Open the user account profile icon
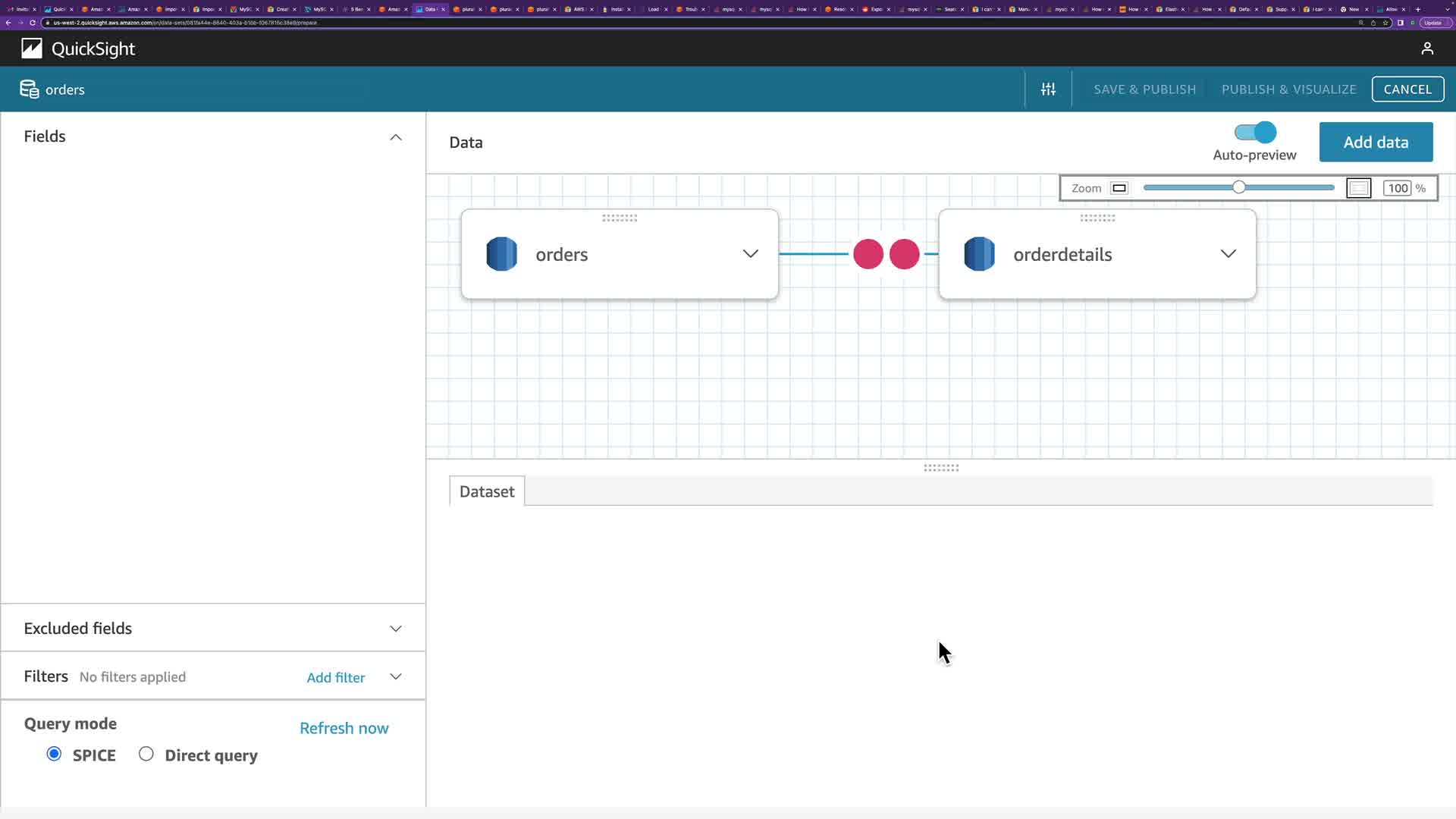1456x819 pixels. click(1427, 49)
